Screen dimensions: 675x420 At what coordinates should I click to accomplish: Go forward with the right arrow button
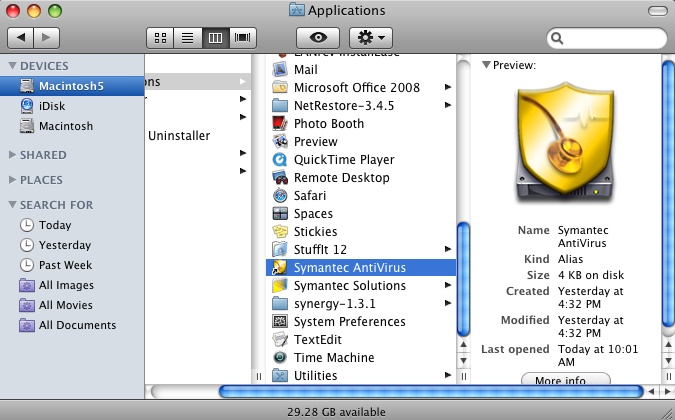pyautogui.click(x=46, y=38)
